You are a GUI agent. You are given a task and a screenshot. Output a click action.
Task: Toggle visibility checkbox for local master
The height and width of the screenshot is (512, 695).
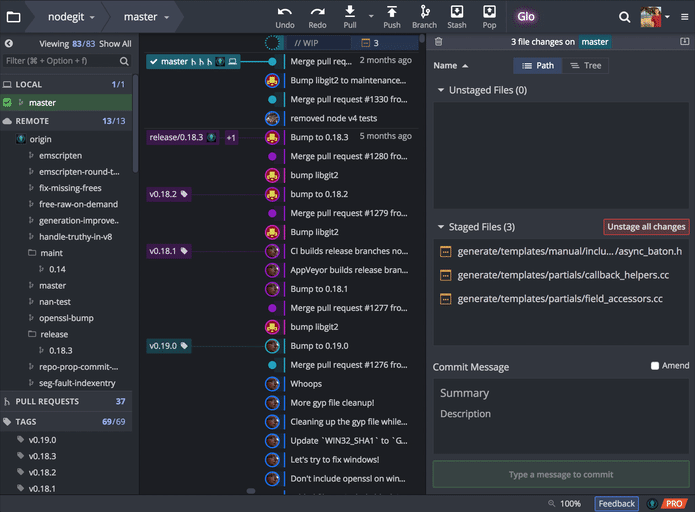[7, 103]
